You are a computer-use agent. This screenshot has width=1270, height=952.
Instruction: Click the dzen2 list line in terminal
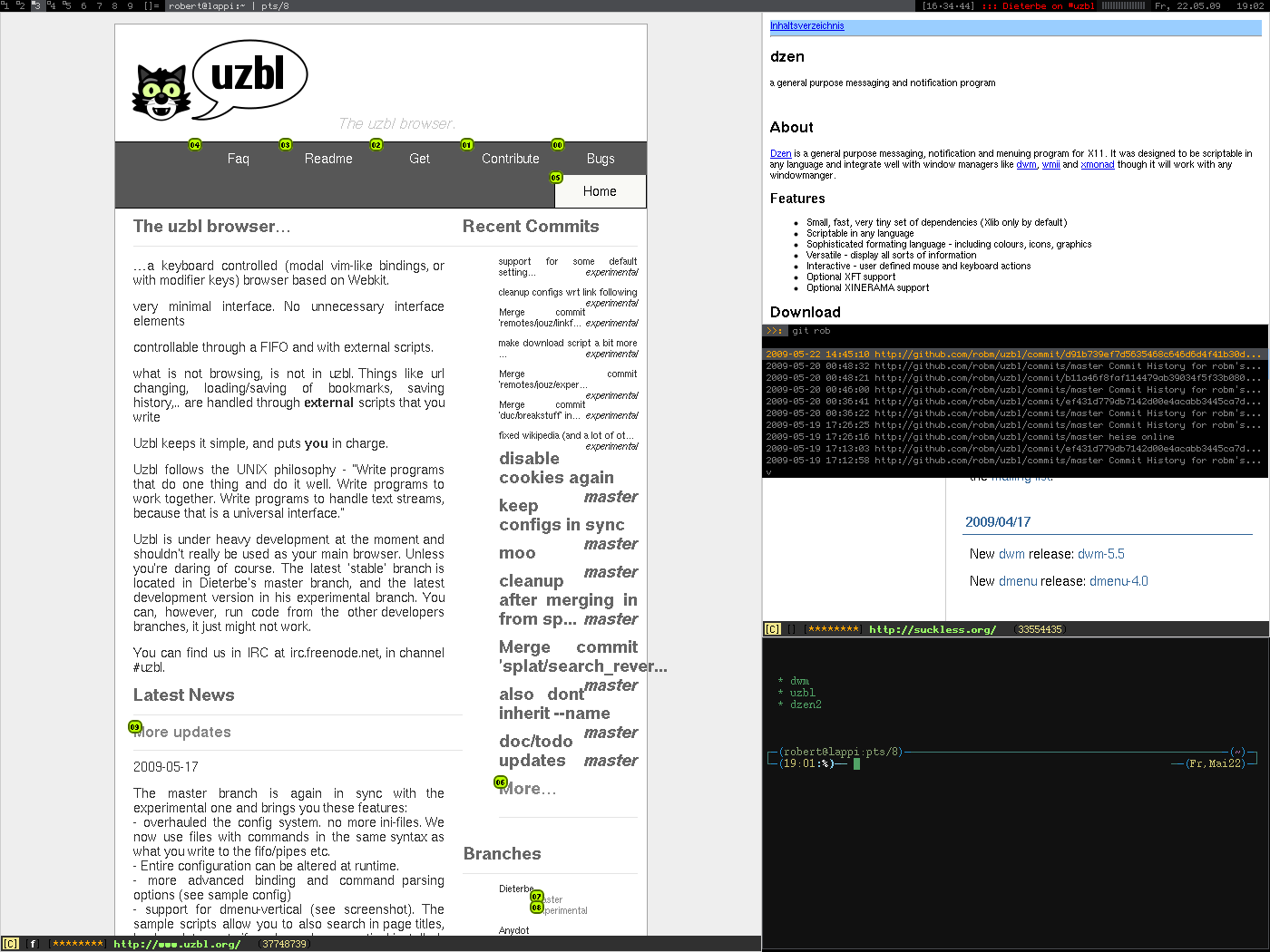(x=800, y=704)
